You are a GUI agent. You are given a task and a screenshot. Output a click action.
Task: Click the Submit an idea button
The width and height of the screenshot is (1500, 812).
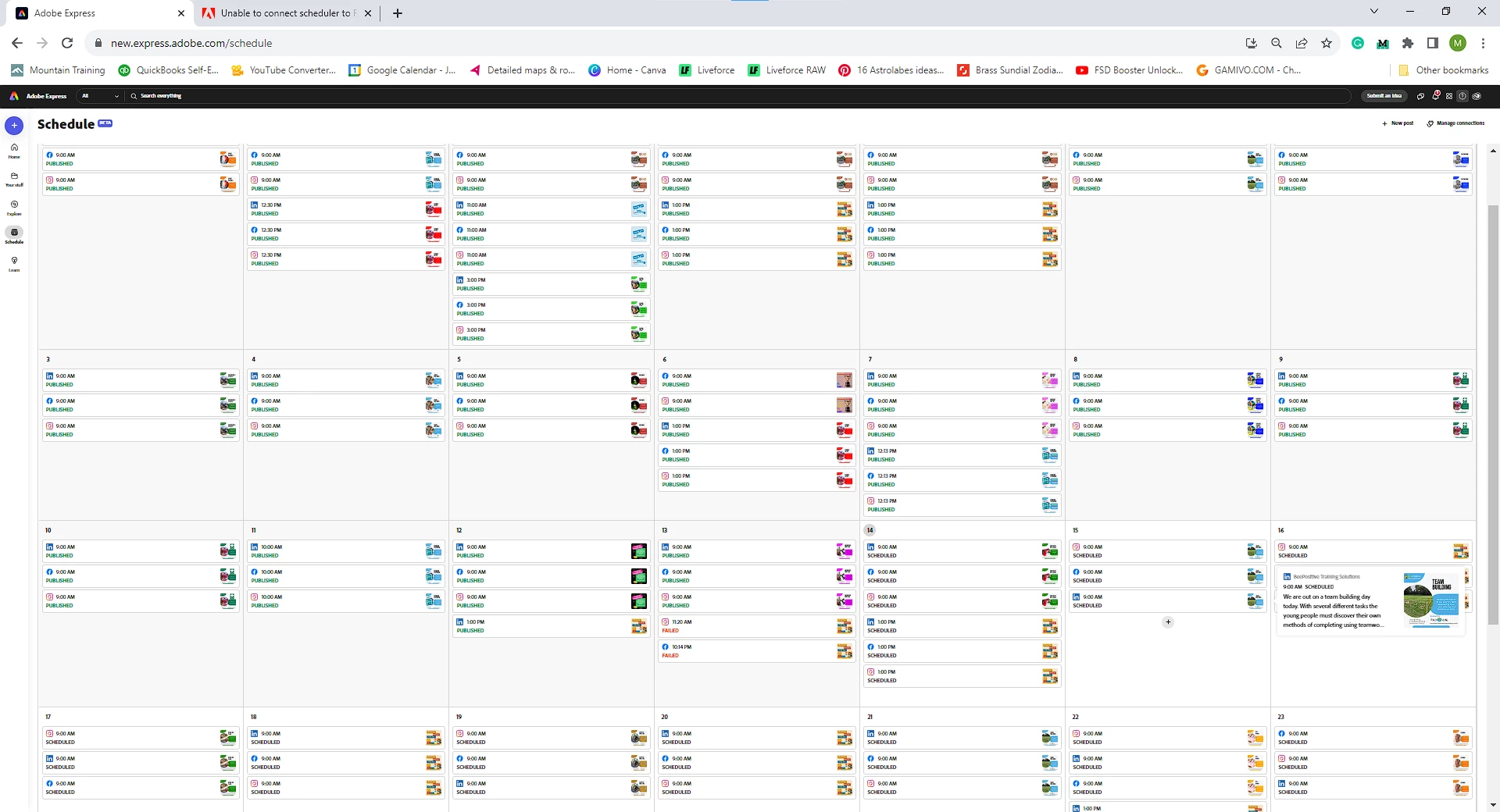[1384, 96]
